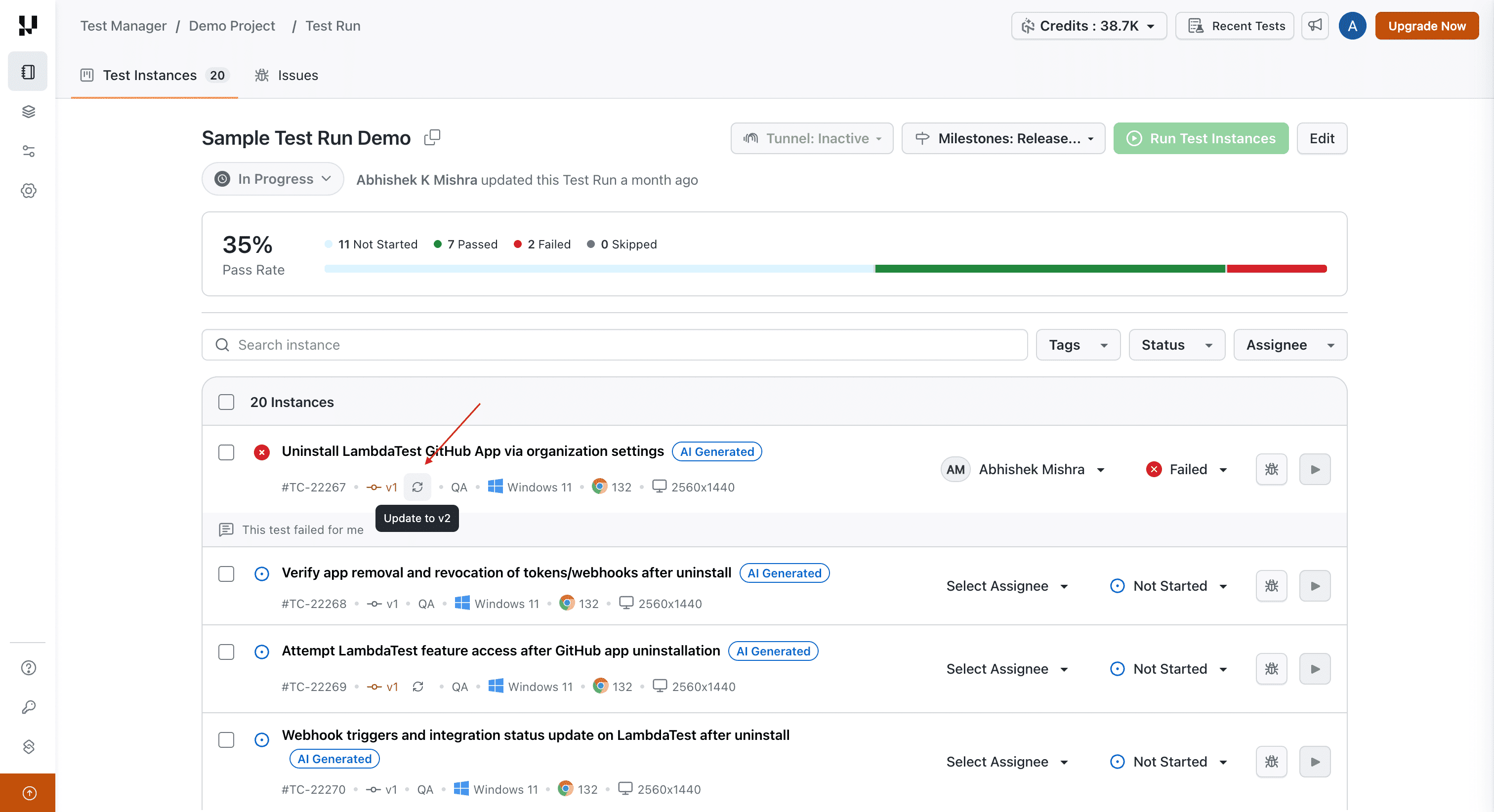Select the Test Instances tab
This screenshot has height=812, width=1494.
click(150, 75)
